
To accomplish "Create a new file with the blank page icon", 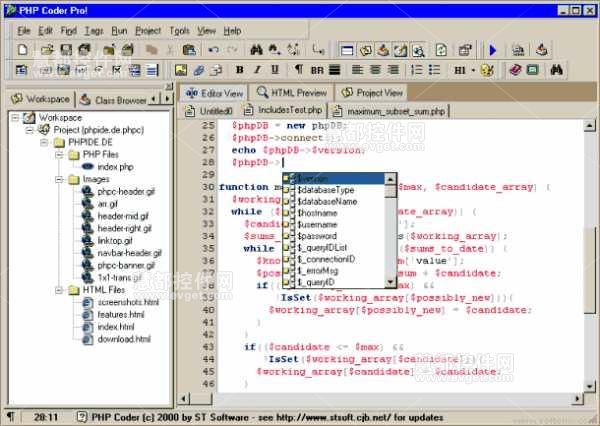I will click(23, 49).
